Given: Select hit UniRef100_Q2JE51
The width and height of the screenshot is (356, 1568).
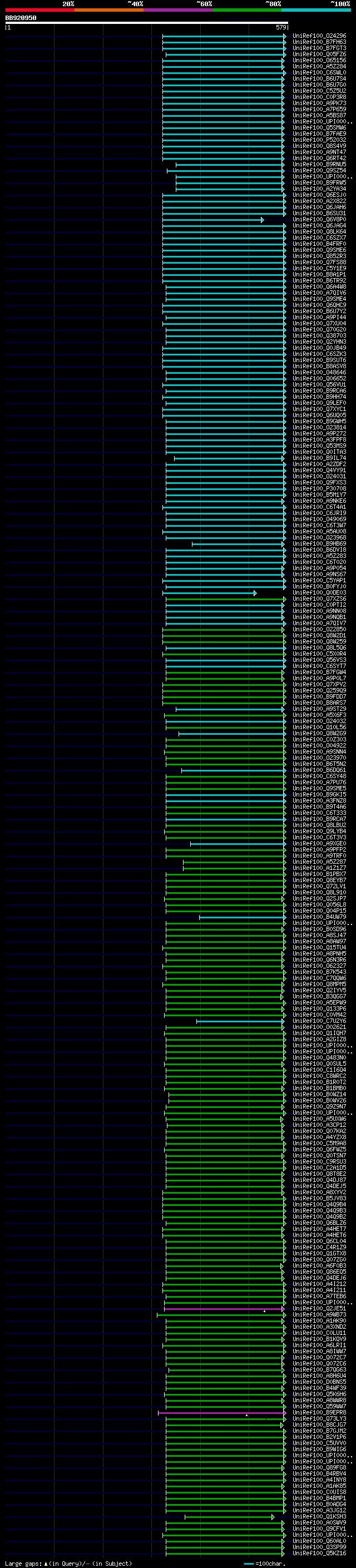Looking at the screenshot, I should coord(319,1308).
